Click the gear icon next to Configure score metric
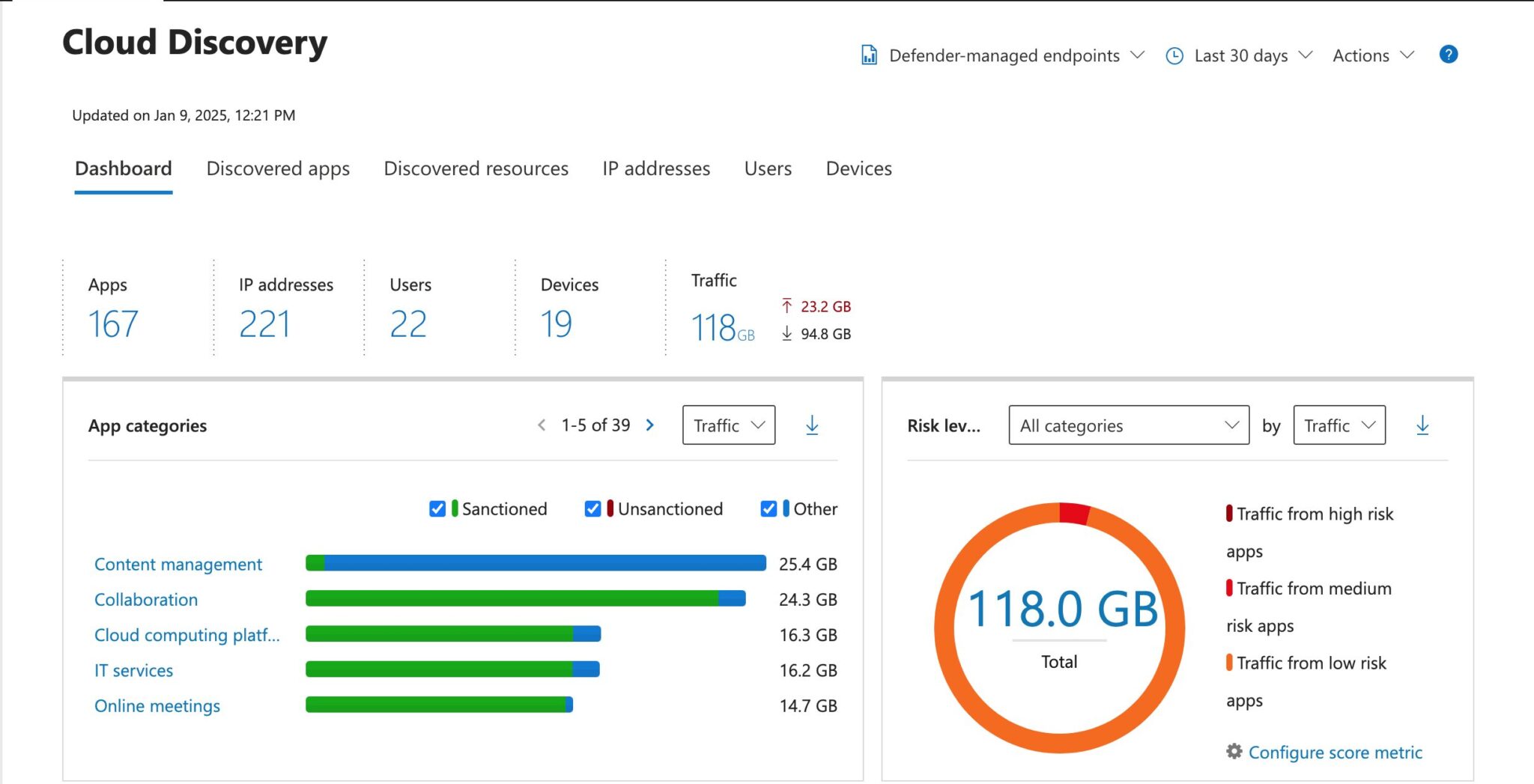The height and width of the screenshot is (784, 1534). click(1234, 752)
